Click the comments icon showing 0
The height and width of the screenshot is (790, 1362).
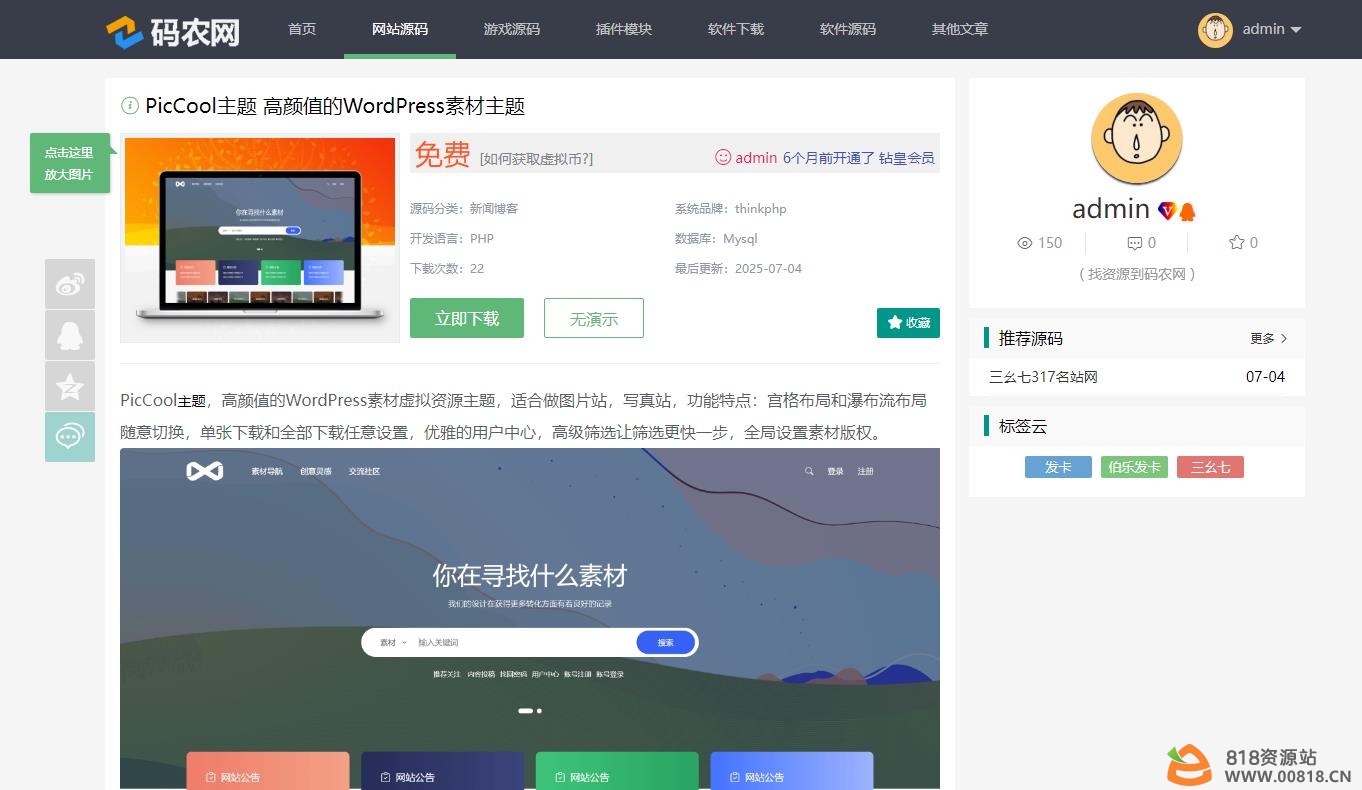coord(1134,243)
